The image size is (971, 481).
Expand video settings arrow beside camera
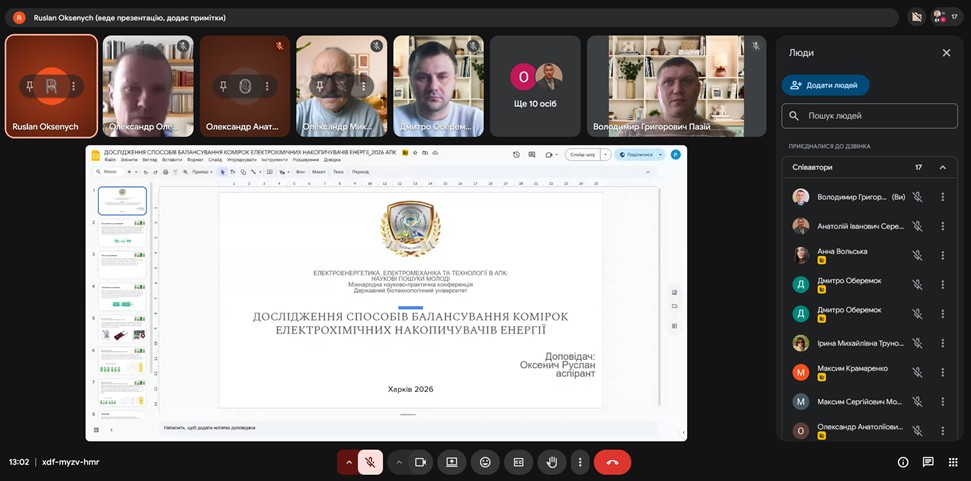(x=399, y=462)
